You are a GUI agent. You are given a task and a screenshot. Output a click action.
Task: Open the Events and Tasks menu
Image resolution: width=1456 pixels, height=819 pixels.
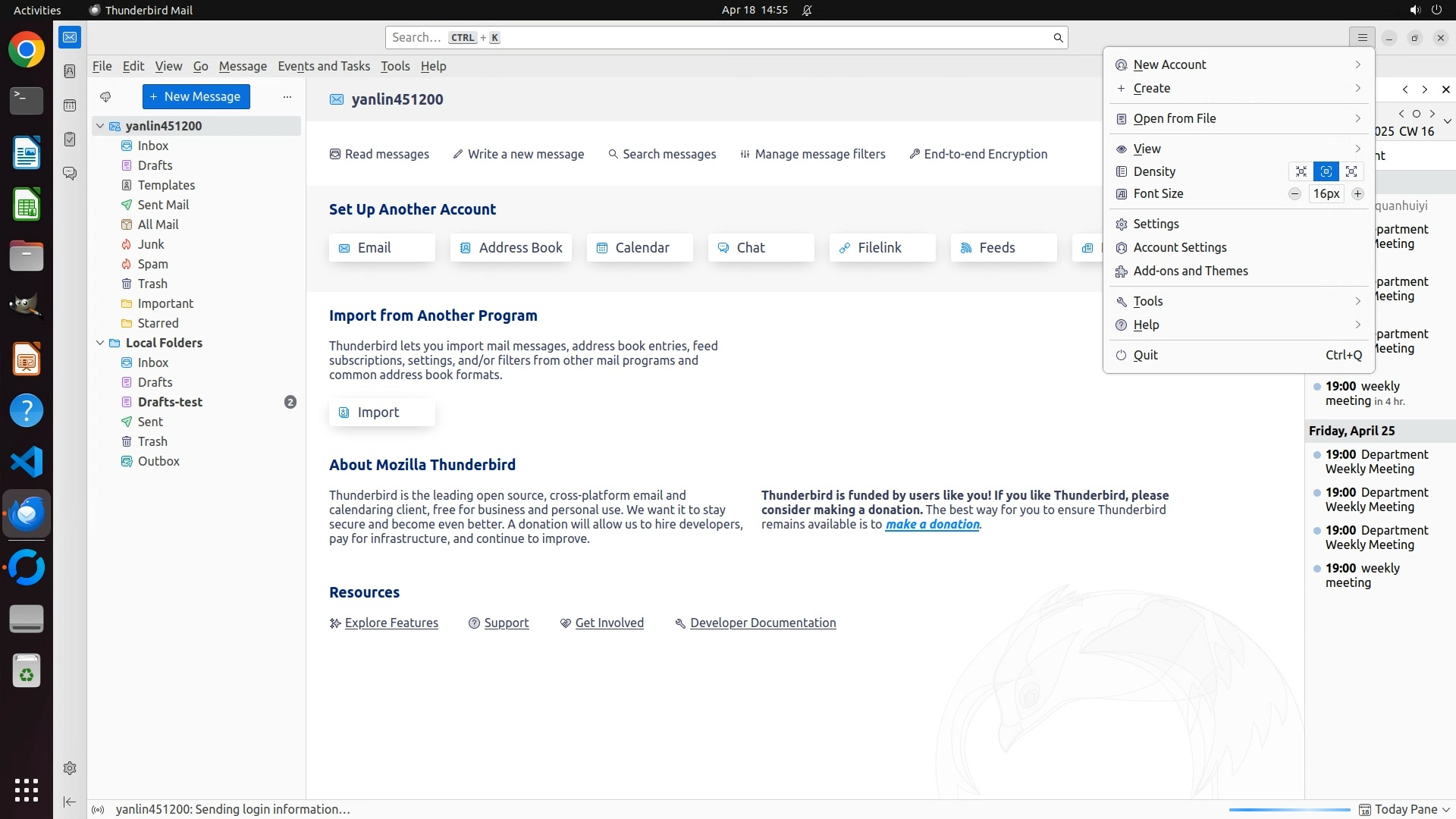pyautogui.click(x=324, y=66)
